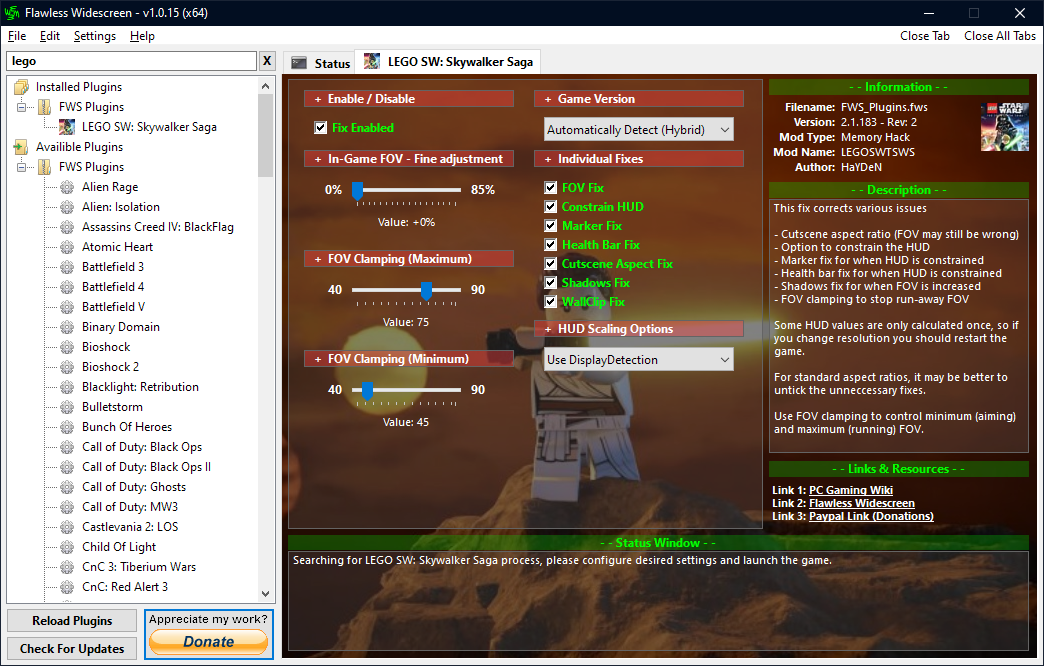Click the gear icon beside Child Of Light

(67, 547)
